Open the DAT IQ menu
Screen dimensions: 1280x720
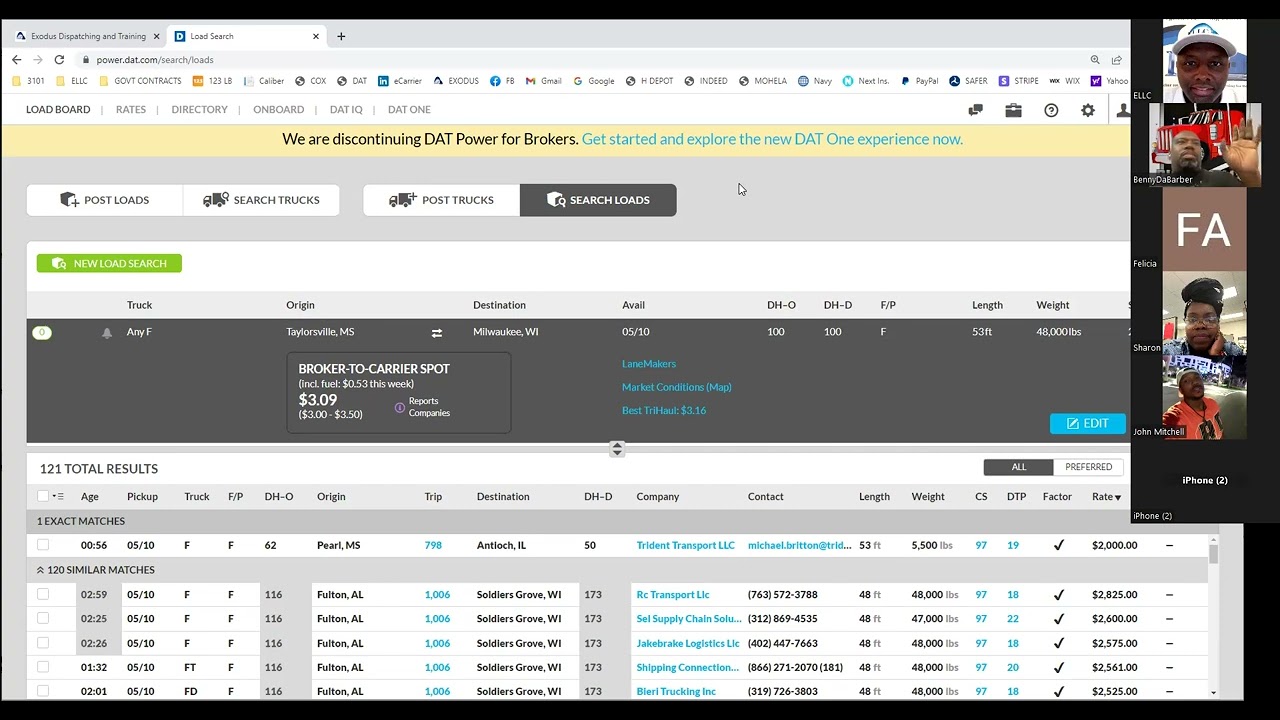[x=346, y=110]
